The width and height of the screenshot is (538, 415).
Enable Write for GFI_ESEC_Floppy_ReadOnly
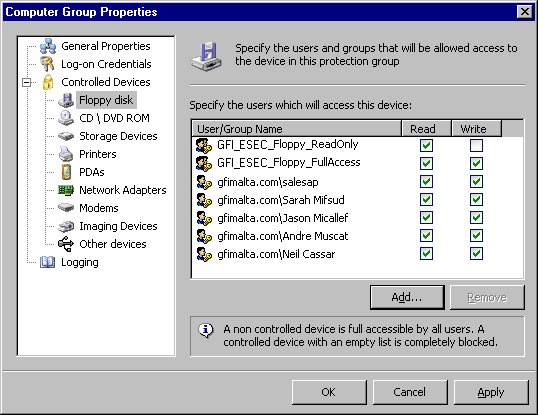(x=476, y=145)
